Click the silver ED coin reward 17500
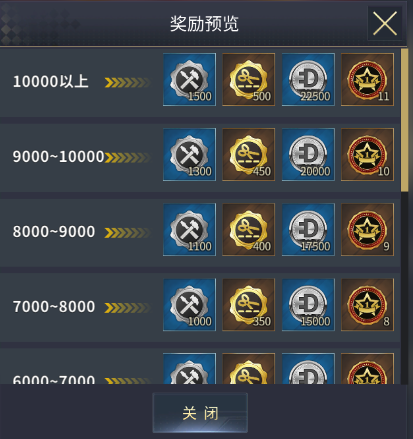Viewport: 413px width, 439px height. [308, 230]
